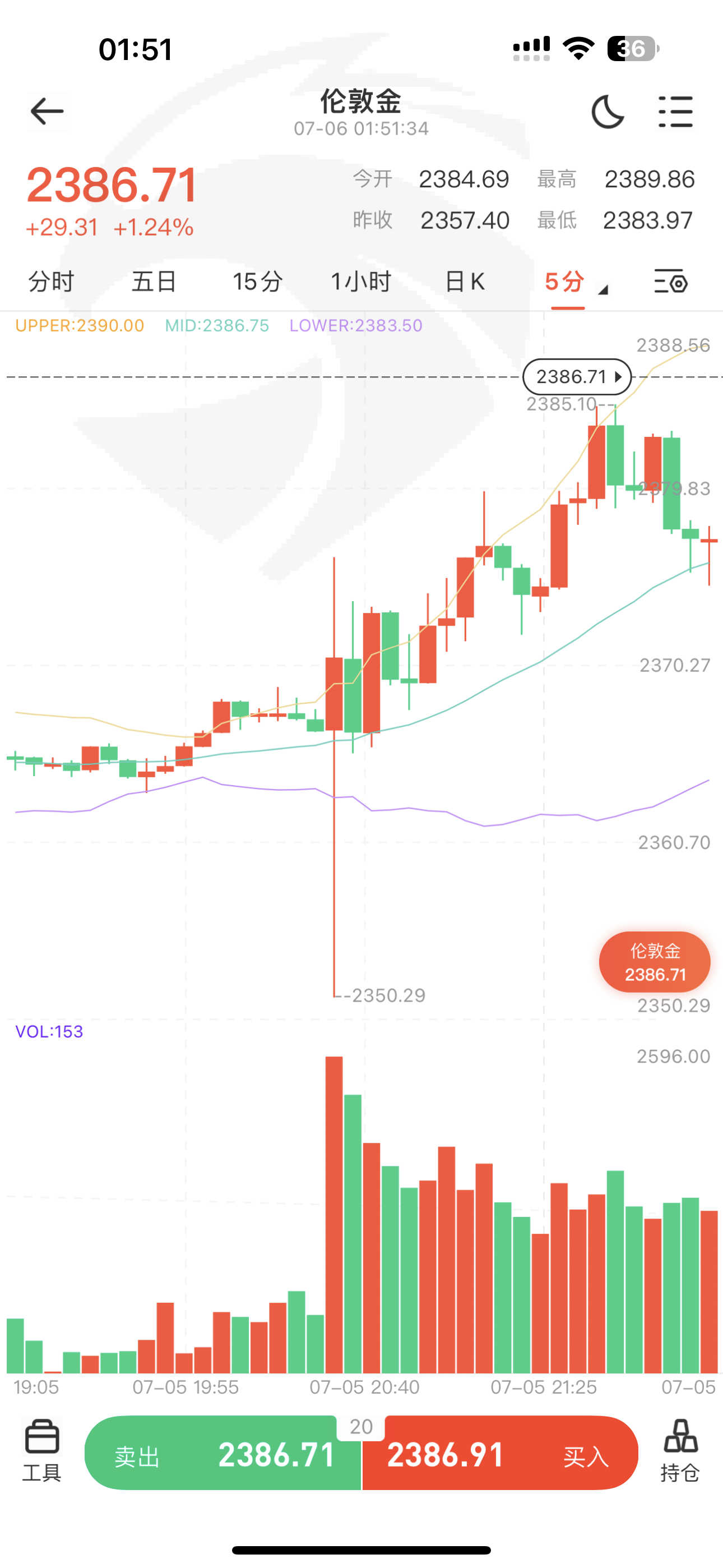The width and height of the screenshot is (723, 1568).
Task: Expand the 2386.71 price label arrow
Action: pyautogui.click(x=618, y=377)
